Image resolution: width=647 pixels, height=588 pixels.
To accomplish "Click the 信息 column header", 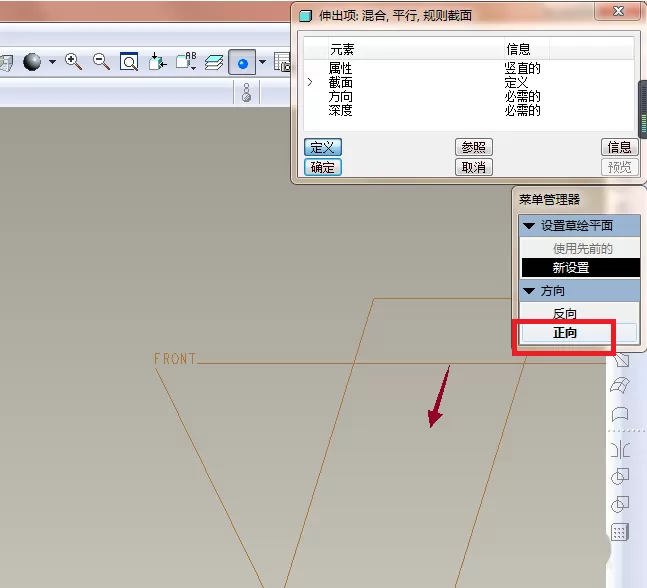I will [518, 50].
